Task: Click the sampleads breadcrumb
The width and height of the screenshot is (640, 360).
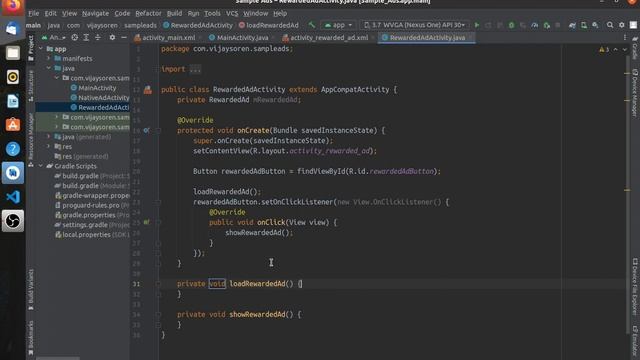Action: [140, 25]
